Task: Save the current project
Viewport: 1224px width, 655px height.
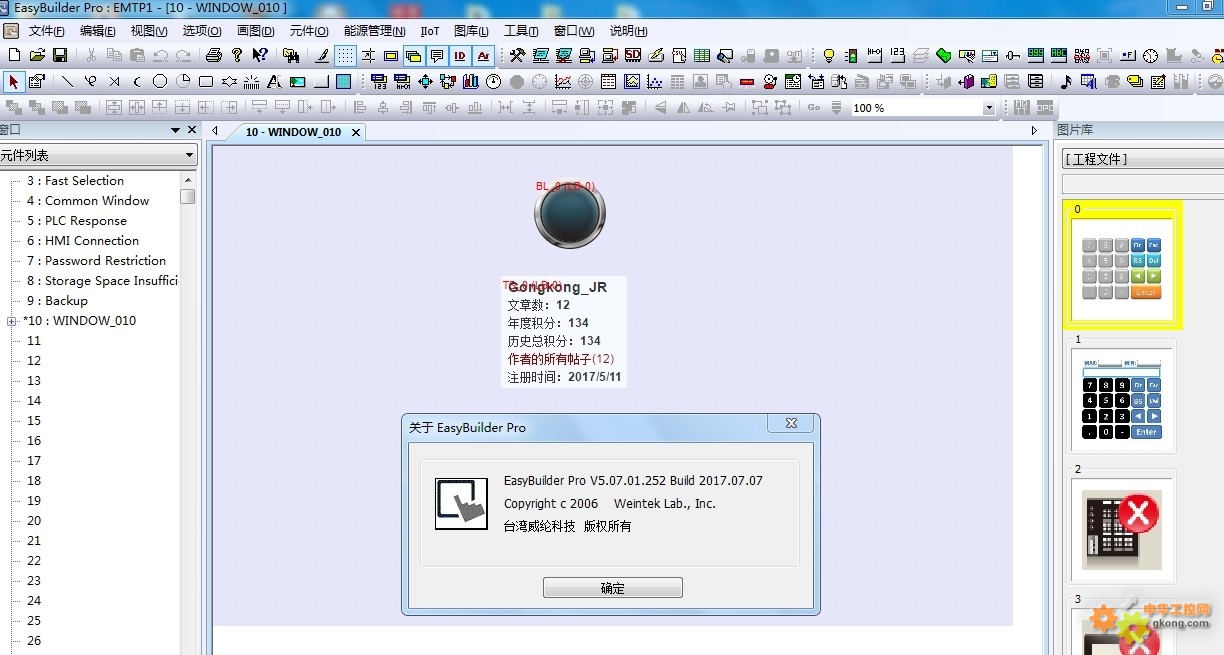Action: coord(60,55)
